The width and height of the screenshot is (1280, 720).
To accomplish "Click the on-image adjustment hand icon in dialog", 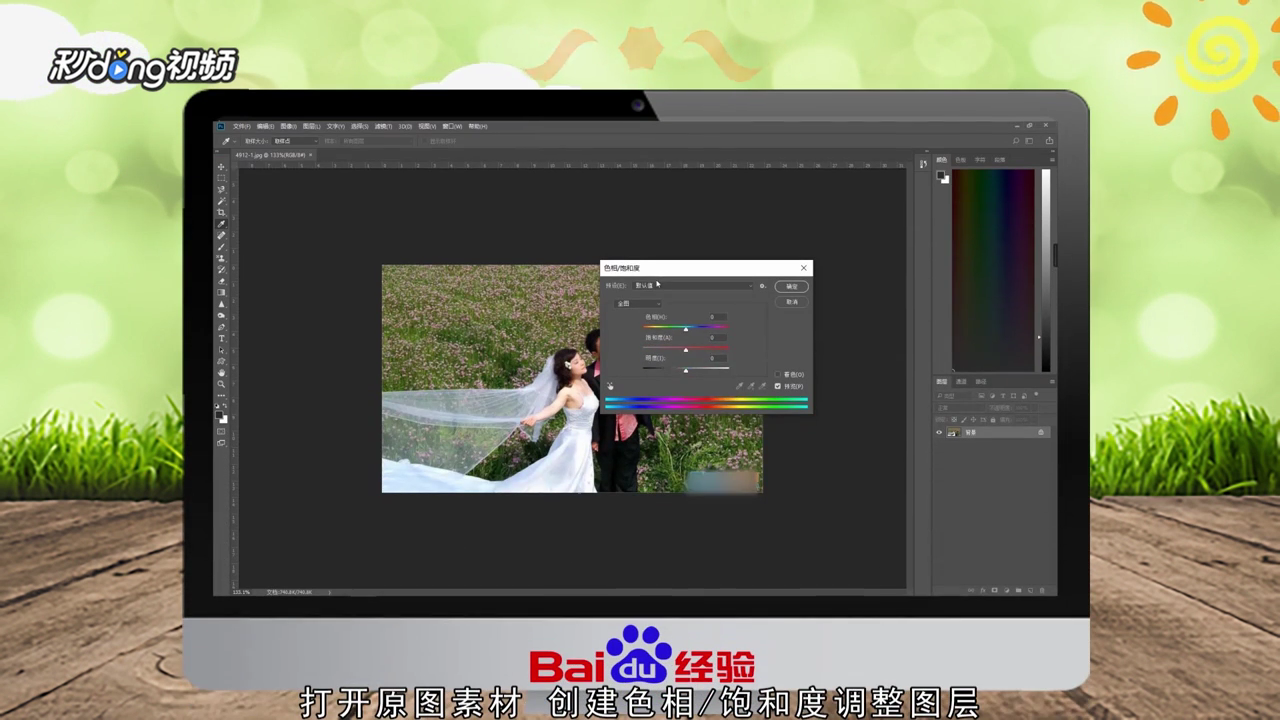I will pos(610,386).
